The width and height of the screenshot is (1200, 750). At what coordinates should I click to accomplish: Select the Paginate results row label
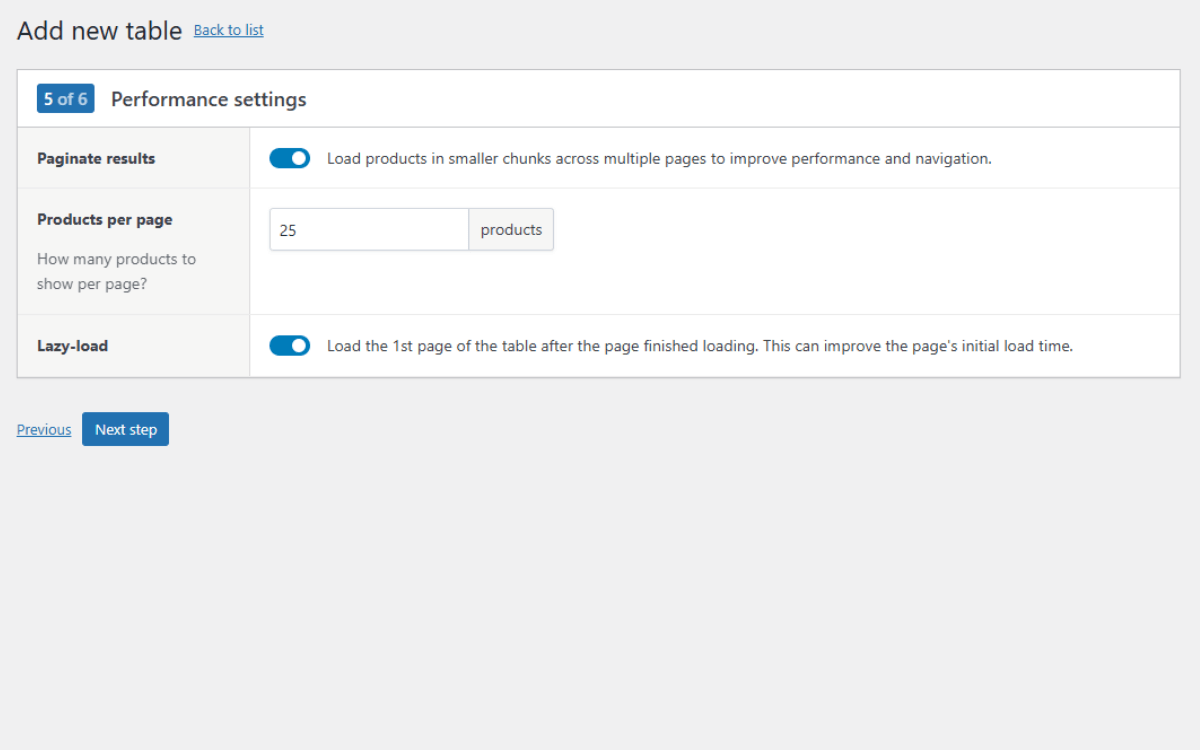96,158
